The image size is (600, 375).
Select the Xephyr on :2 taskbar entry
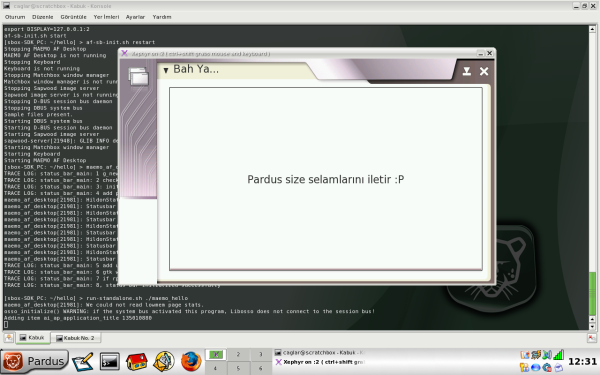point(320,362)
